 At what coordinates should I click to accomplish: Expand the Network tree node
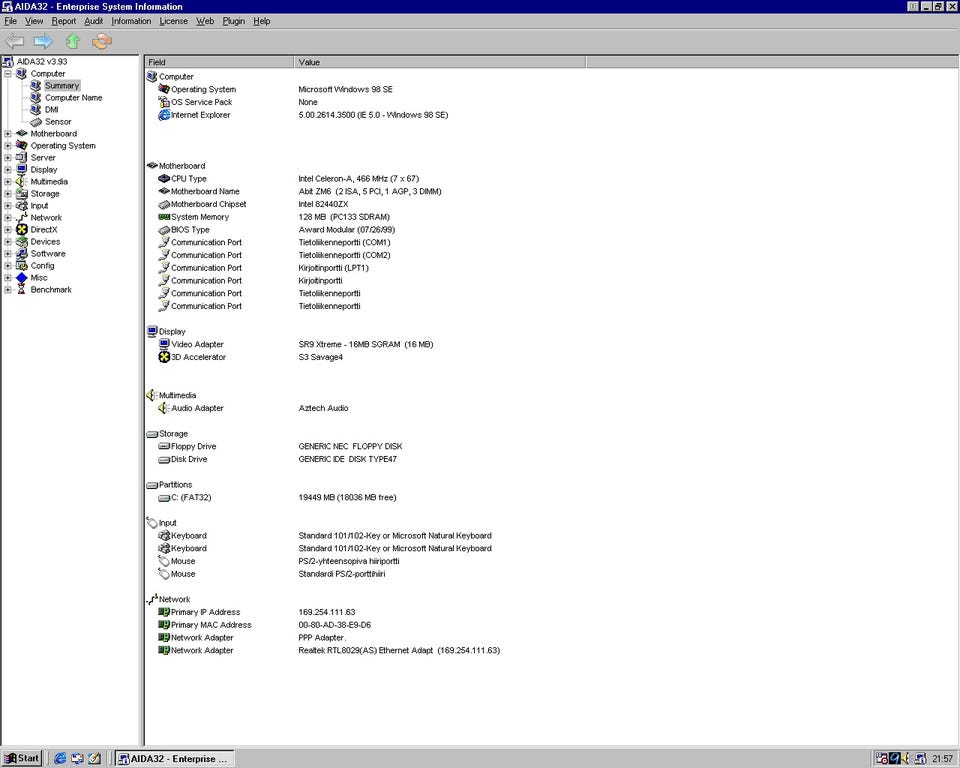pos(8,217)
